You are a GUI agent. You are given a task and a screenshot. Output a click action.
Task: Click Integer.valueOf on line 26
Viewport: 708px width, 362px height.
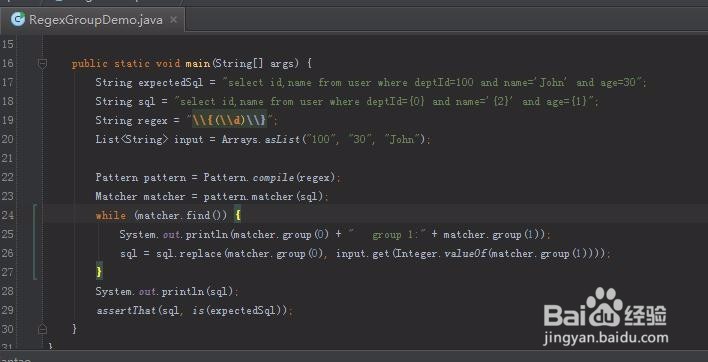[x=440, y=254]
